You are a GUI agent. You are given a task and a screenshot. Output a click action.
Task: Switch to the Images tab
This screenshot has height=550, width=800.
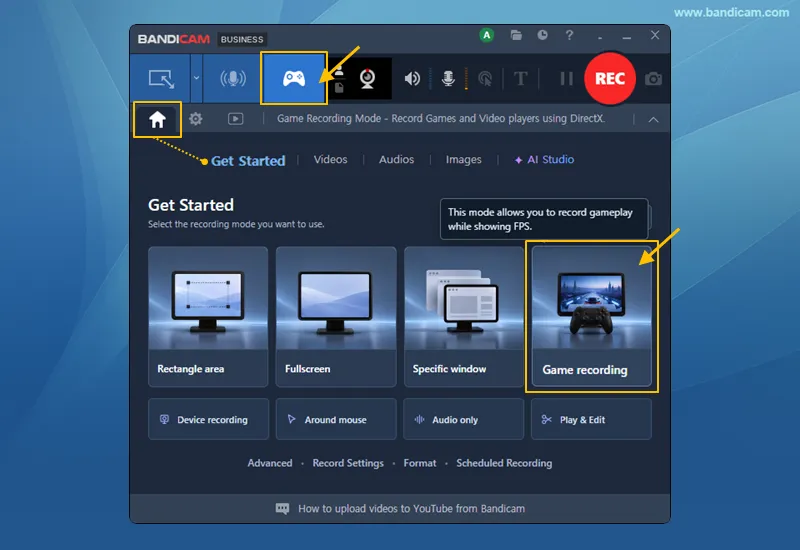point(463,160)
